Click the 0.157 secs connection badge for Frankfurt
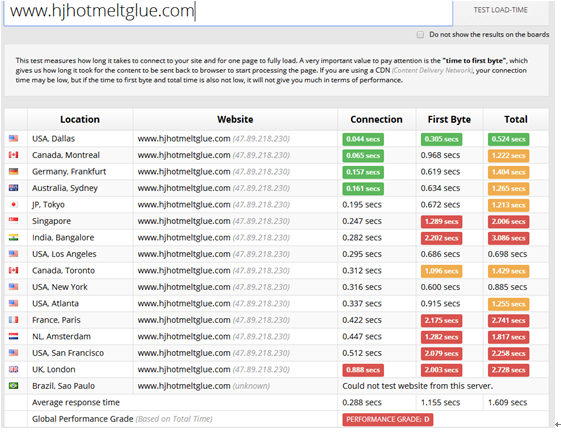 (x=363, y=172)
